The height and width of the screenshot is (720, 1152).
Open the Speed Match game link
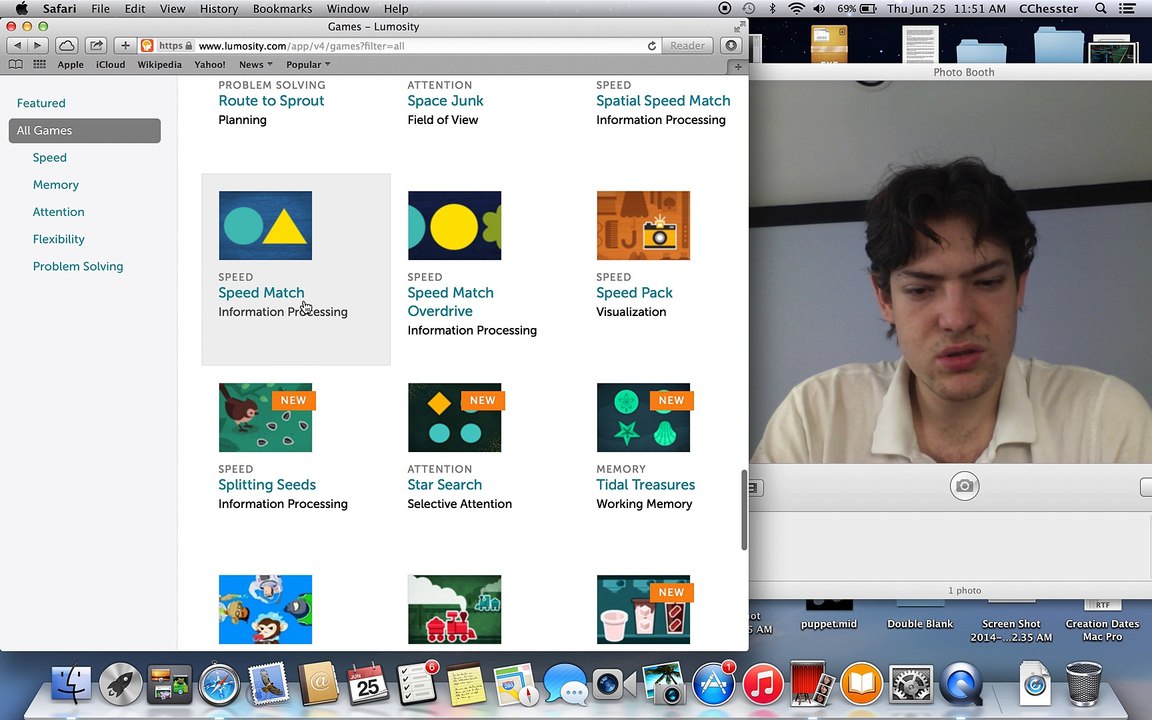tap(261, 292)
